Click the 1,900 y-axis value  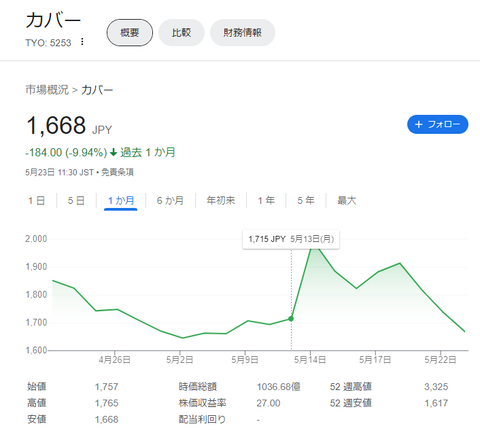coord(36,267)
